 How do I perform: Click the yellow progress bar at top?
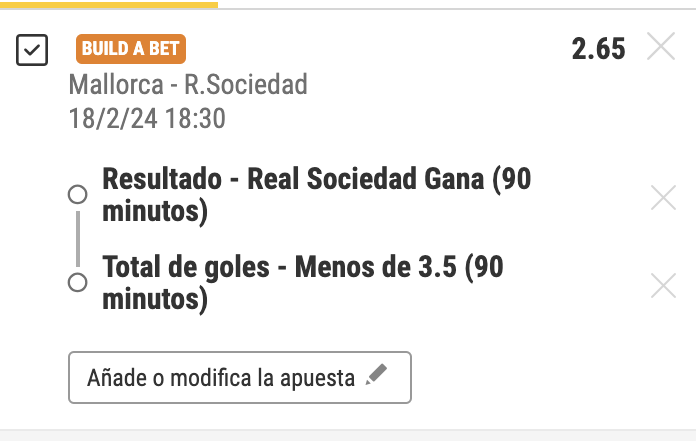pos(109,5)
